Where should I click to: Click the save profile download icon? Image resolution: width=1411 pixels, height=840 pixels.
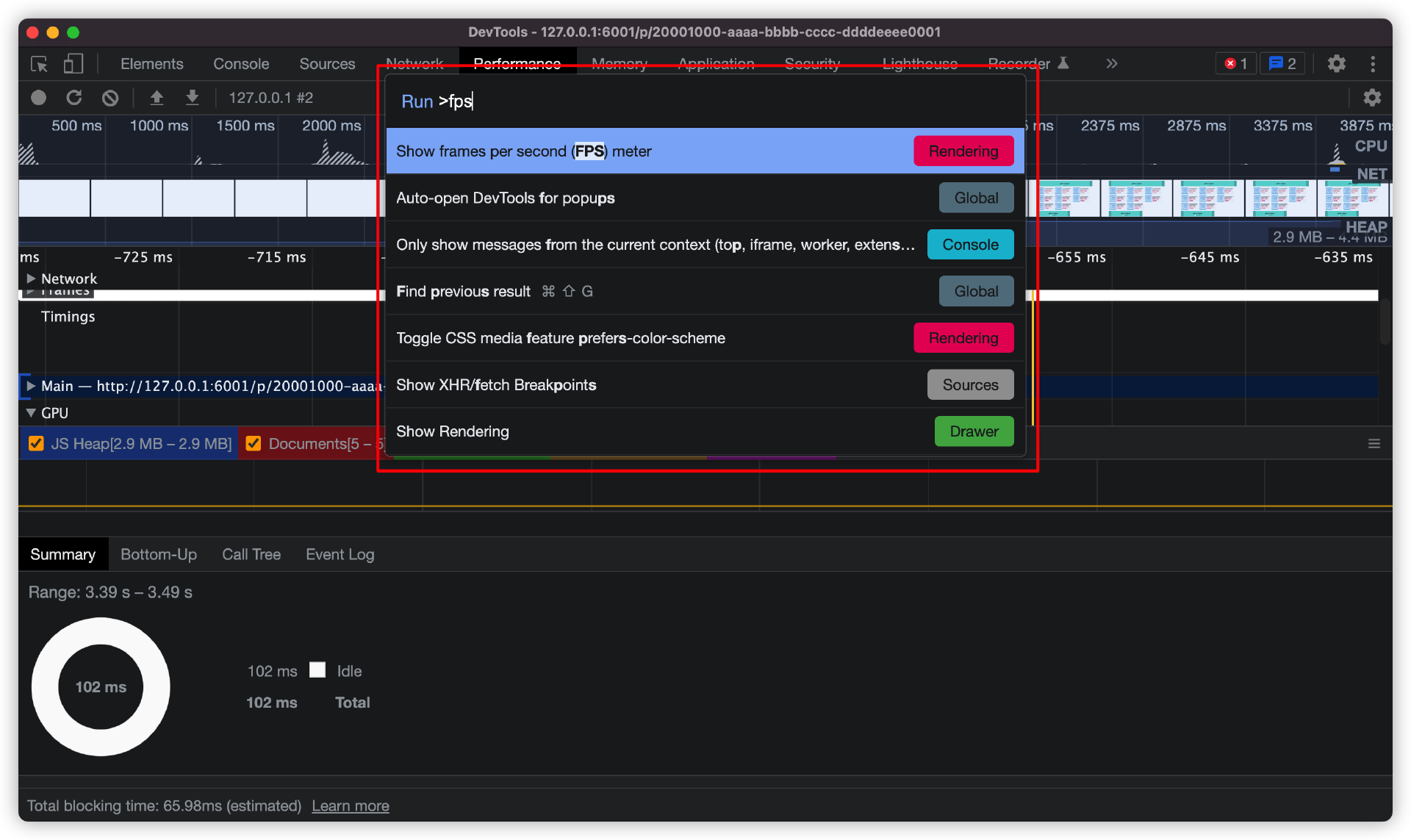[193, 98]
